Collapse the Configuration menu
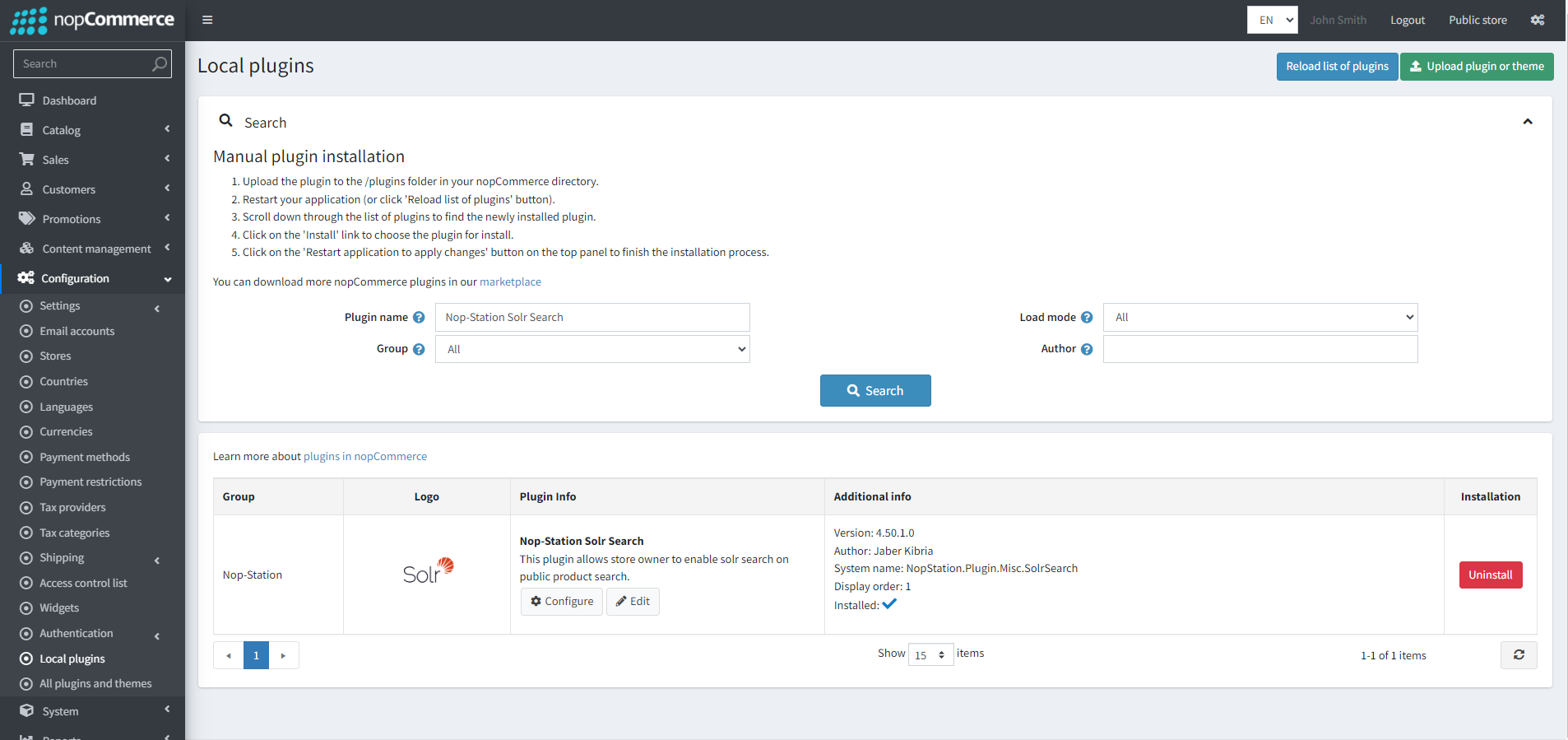This screenshot has width=1568, height=740. click(168, 279)
